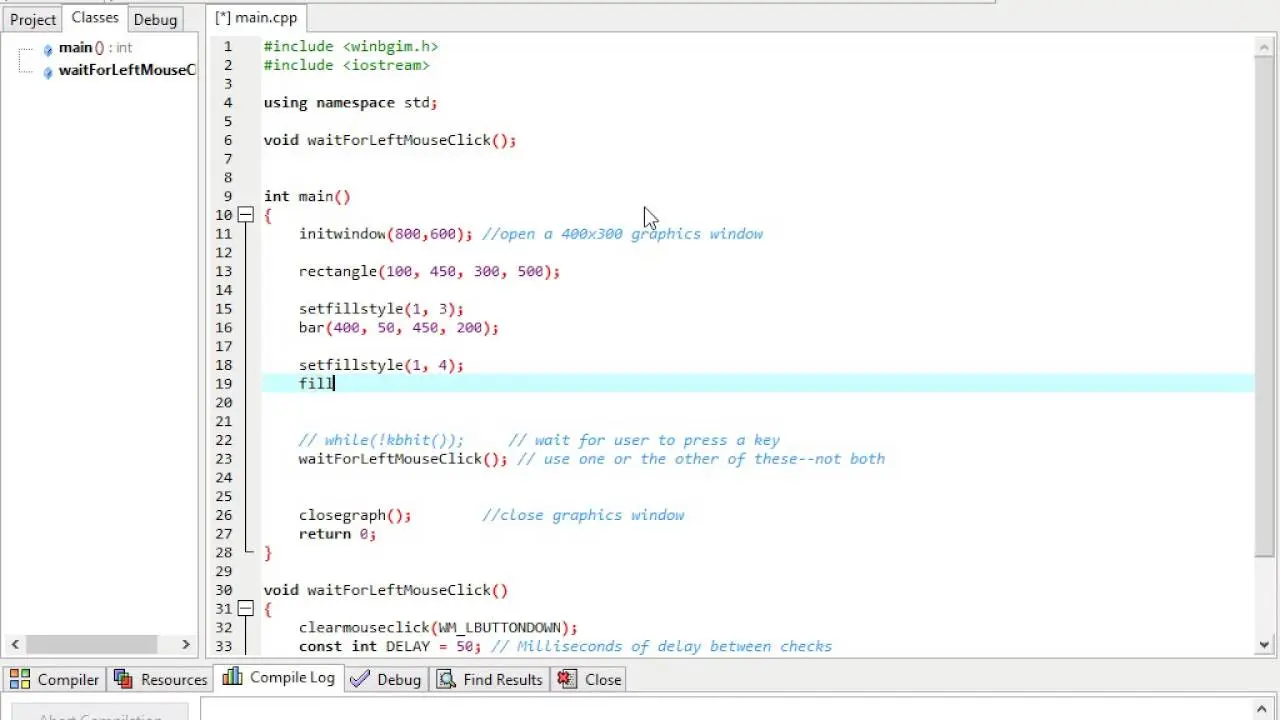This screenshot has height=720, width=1280.
Task: Switch to the Project tab
Action: [33, 20]
